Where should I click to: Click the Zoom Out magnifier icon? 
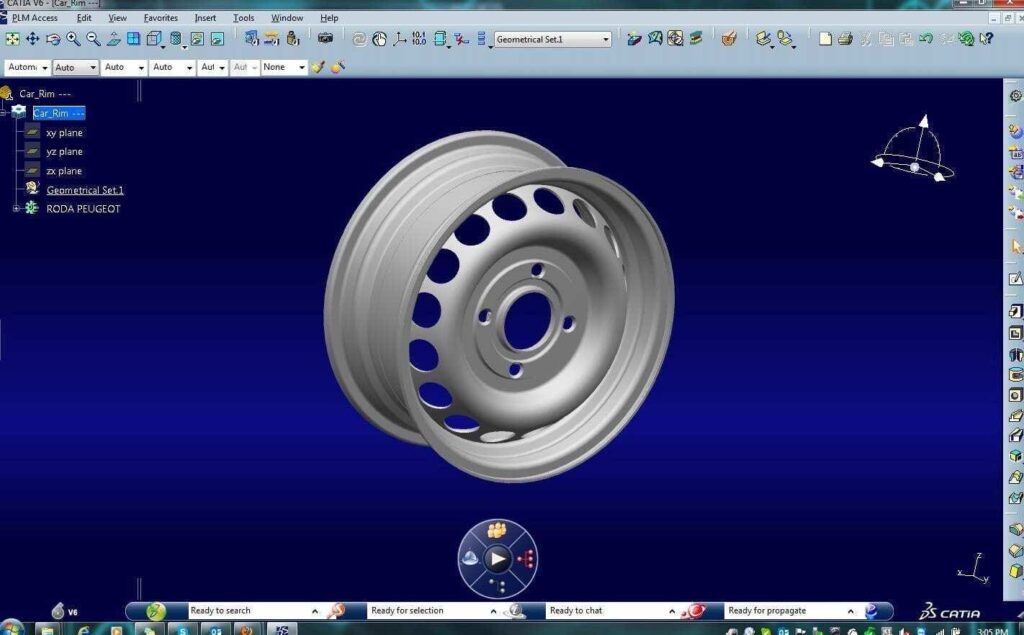93,39
